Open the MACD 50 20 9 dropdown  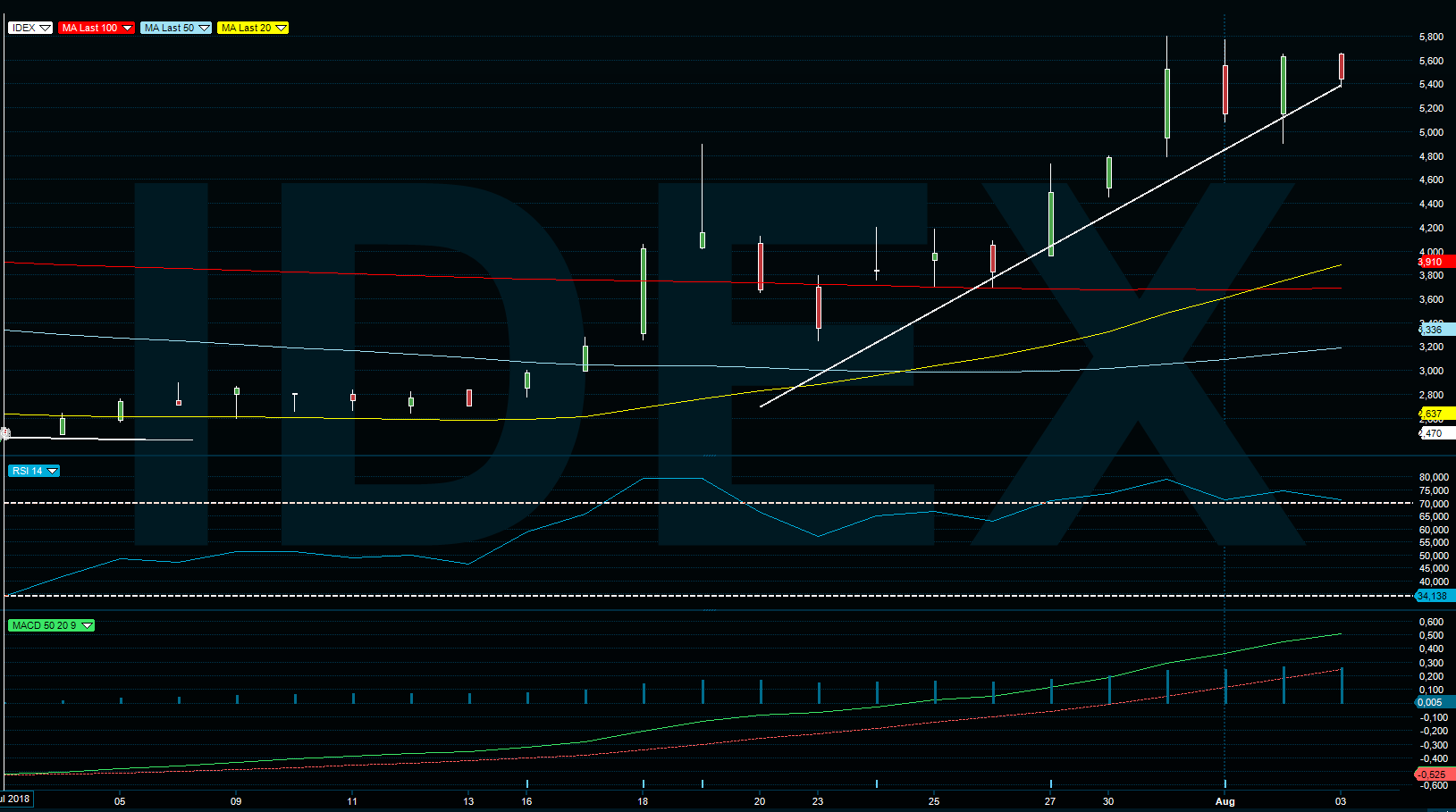(x=51, y=625)
